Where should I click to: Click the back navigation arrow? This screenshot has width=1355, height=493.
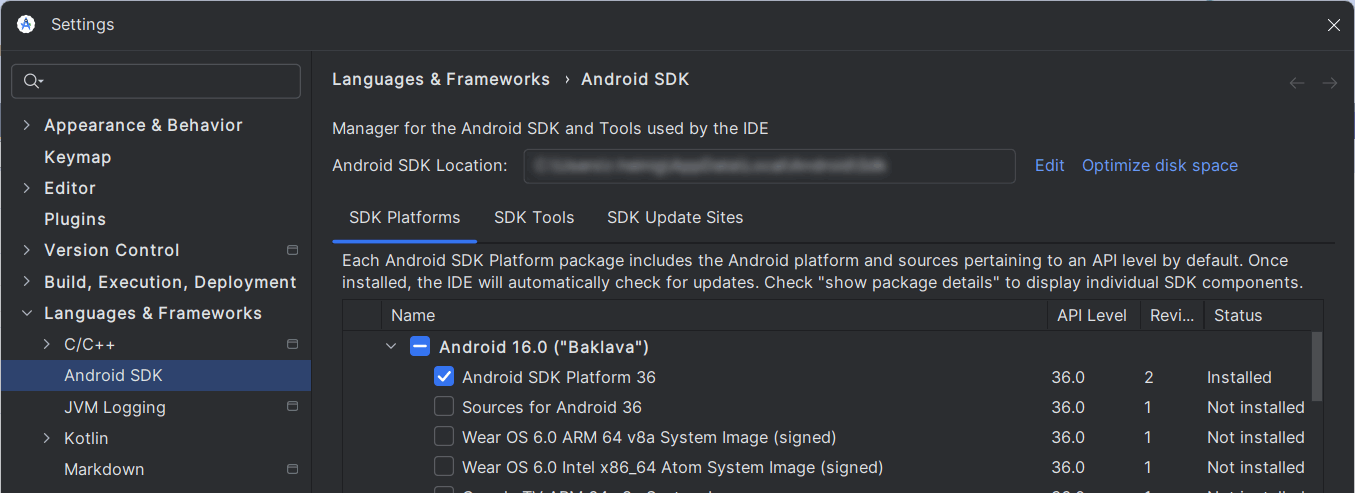(x=1297, y=83)
